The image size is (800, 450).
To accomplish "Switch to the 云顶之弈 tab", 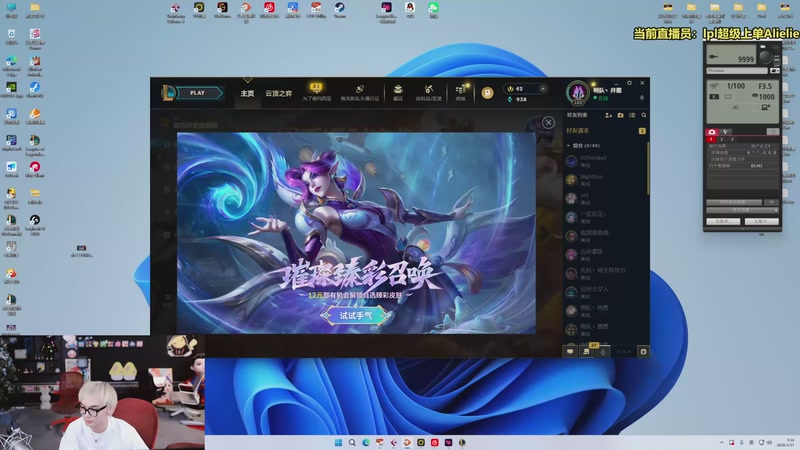I will [279, 93].
